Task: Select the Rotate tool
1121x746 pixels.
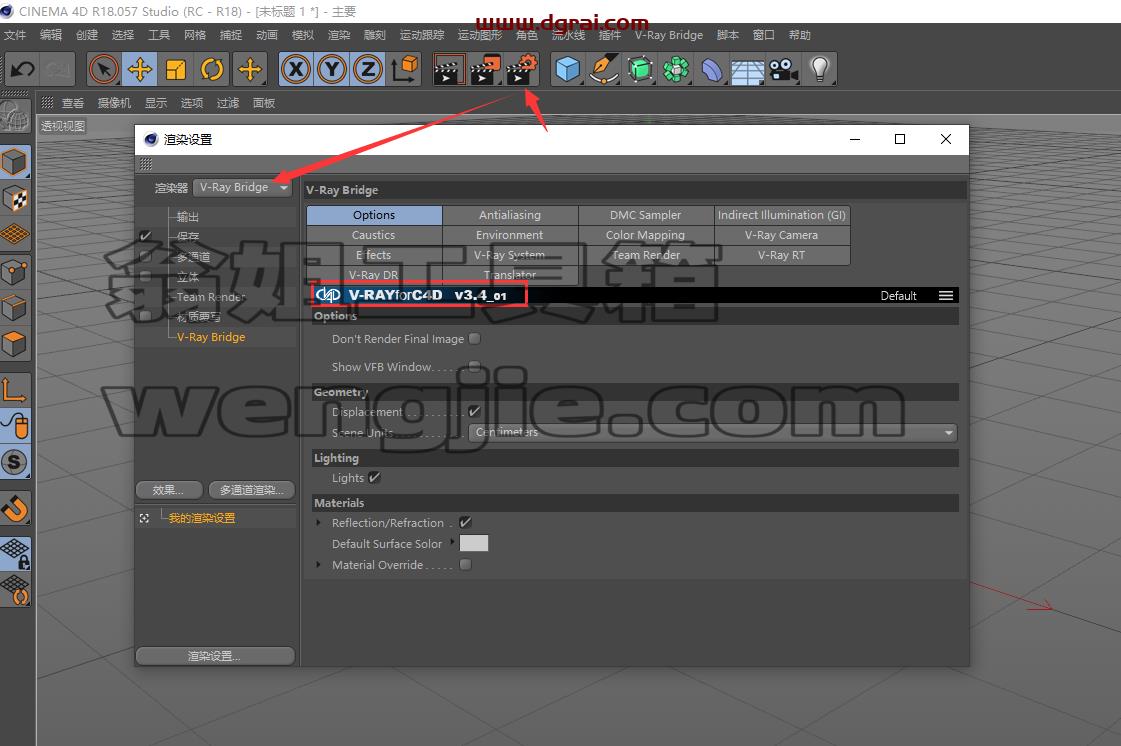Action: click(x=212, y=69)
